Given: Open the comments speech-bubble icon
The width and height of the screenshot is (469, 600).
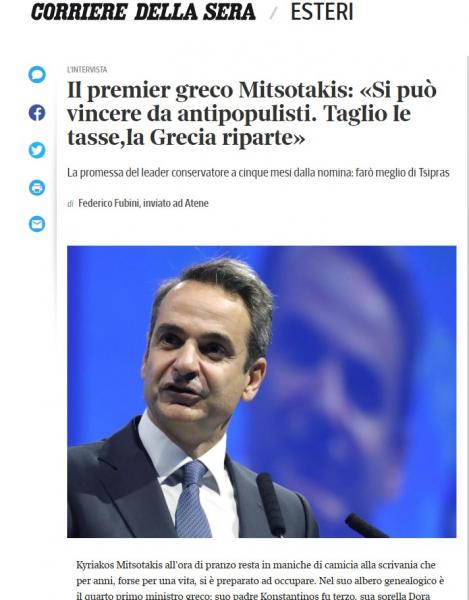Looking at the screenshot, I should click(x=37, y=74).
